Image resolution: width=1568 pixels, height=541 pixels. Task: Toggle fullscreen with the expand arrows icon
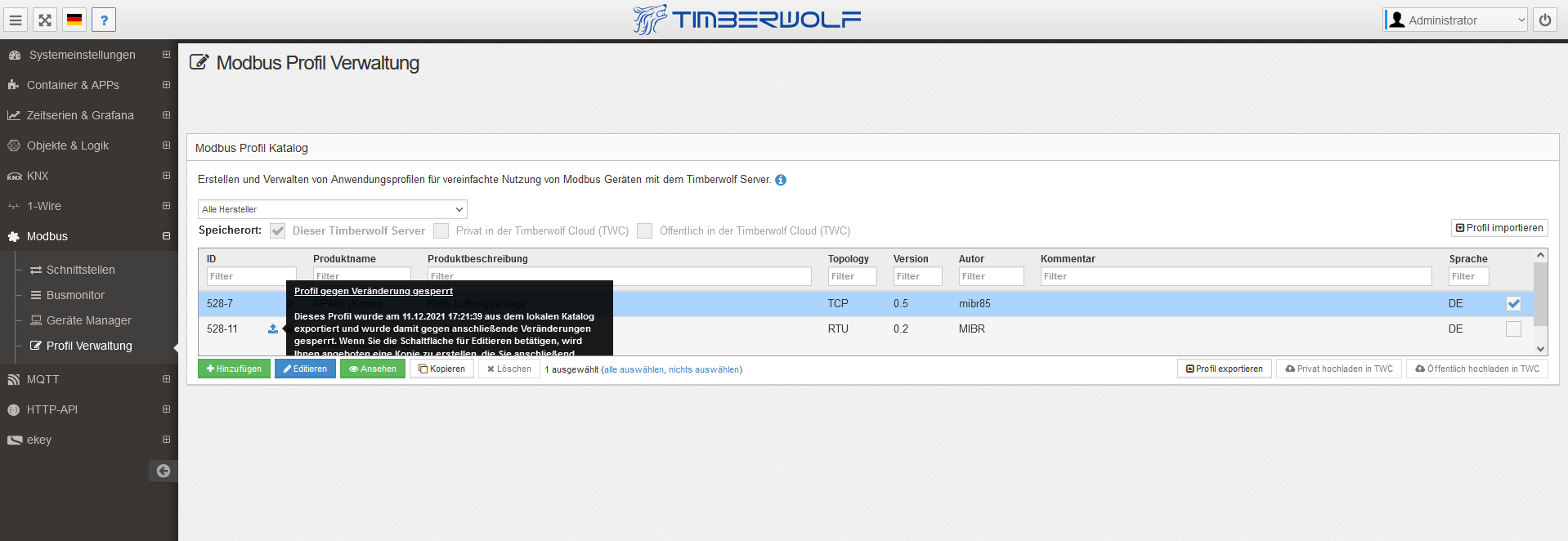click(45, 20)
